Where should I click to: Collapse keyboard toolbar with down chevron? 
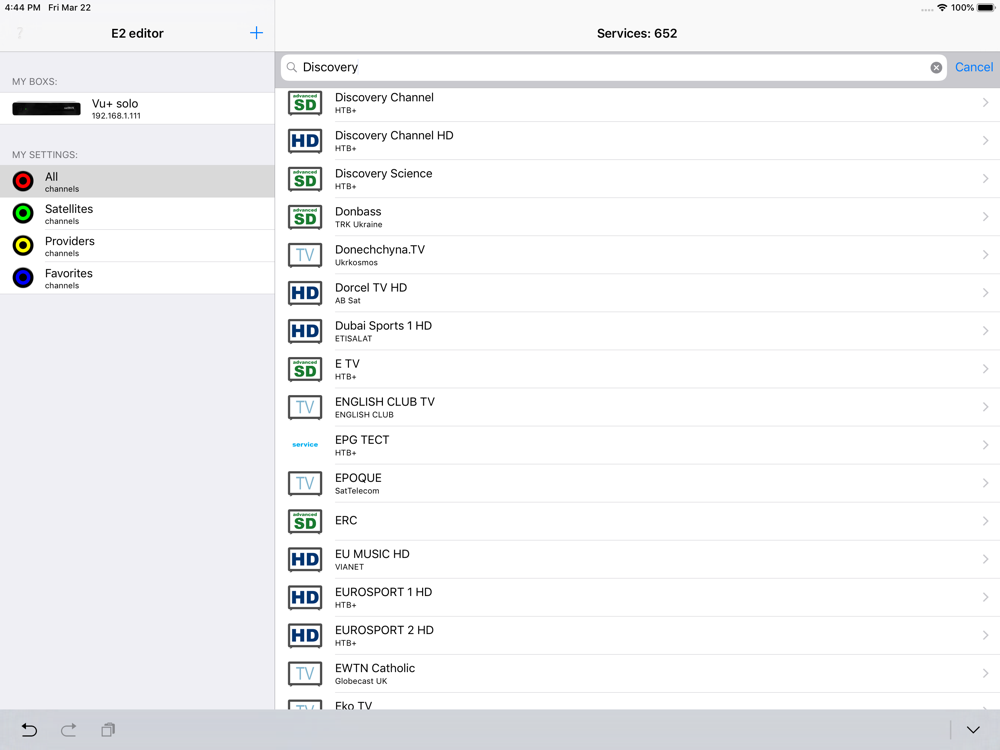pos(973,730)
